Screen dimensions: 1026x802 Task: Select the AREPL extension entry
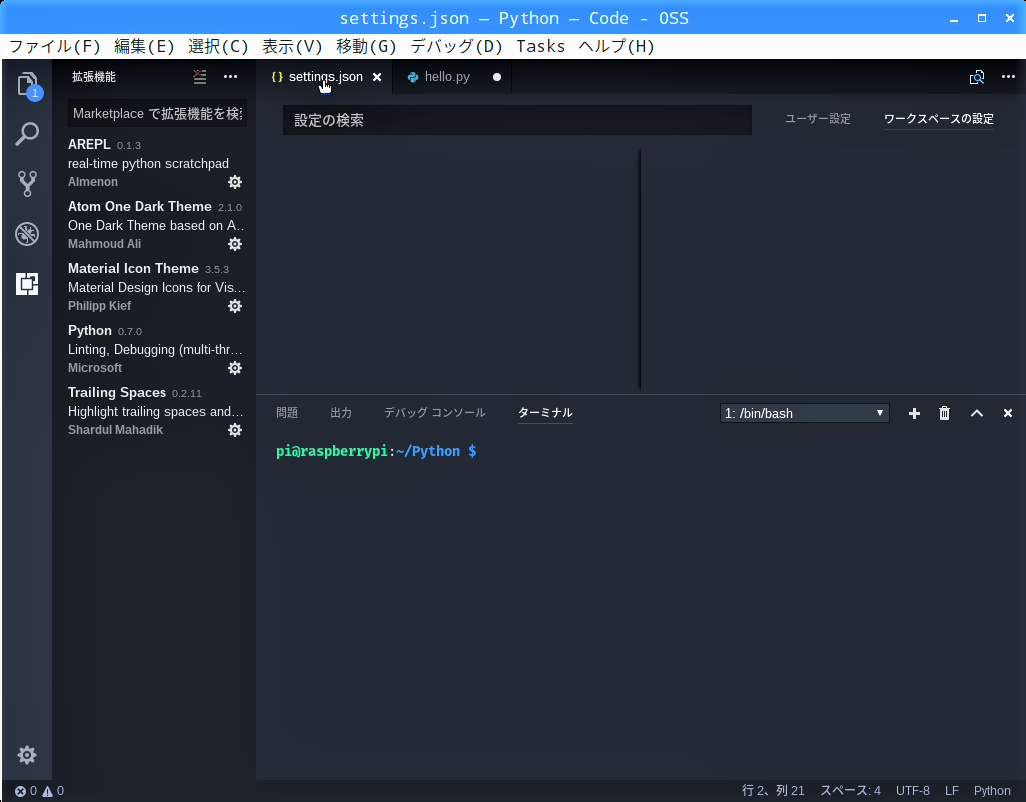tap(156, 163)
